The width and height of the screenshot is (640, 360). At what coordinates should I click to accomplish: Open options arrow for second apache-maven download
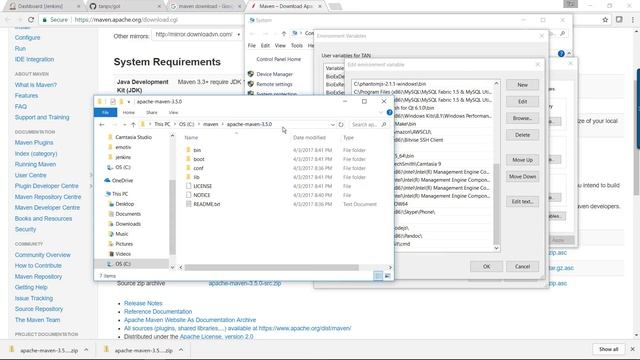coord(181,350)
